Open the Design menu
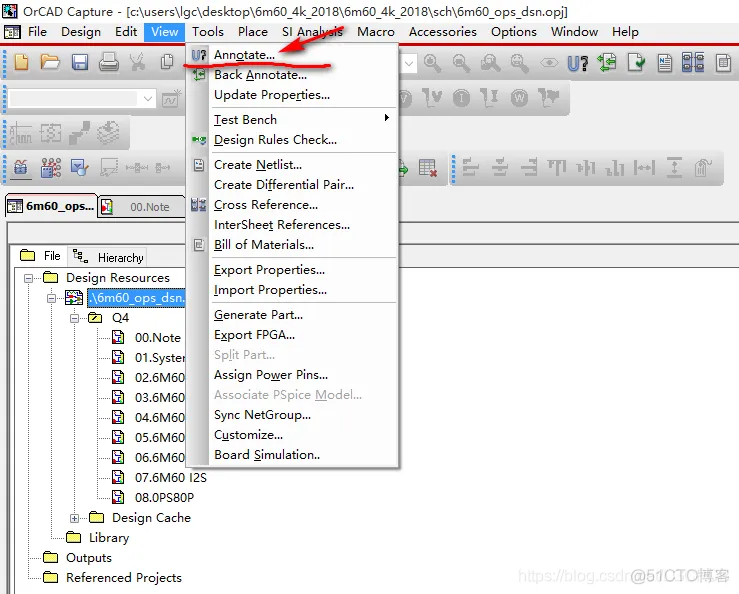 (x=81, y=32)
